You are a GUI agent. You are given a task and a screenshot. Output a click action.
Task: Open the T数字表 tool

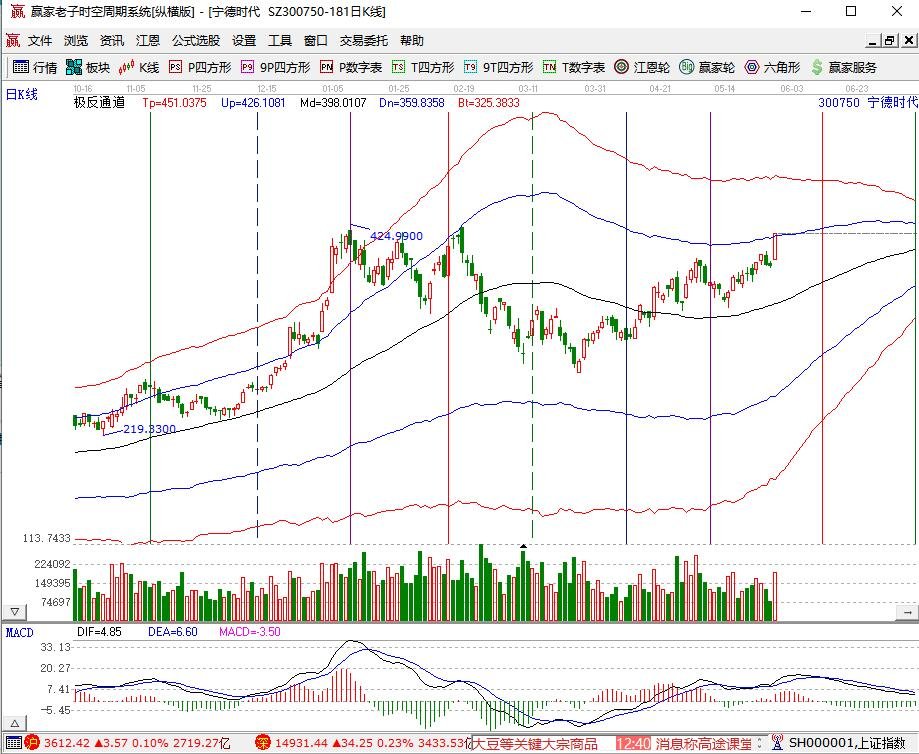tap(574, 67)
